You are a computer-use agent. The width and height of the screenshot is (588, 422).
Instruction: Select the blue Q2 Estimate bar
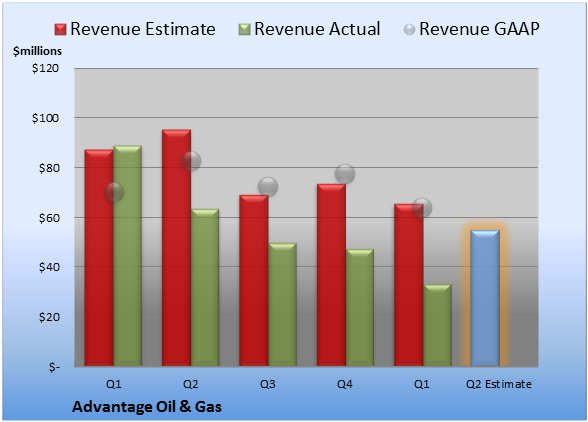tap(485, 298)
